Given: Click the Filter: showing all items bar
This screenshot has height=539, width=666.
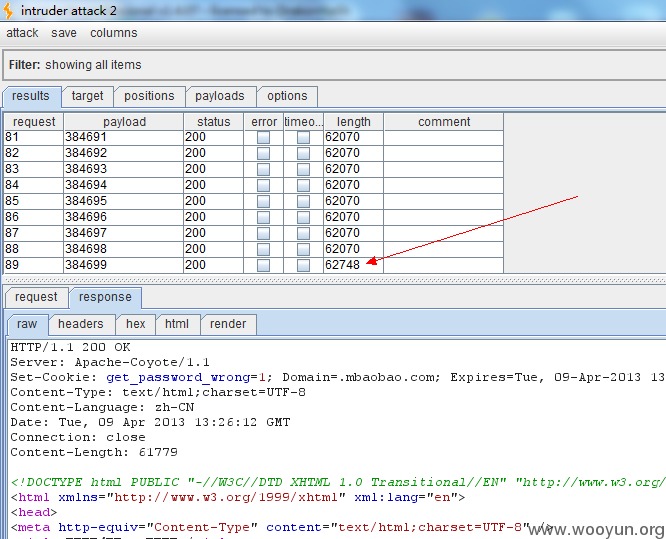Looking at the screenshot, I should click(x=334, y=65).
